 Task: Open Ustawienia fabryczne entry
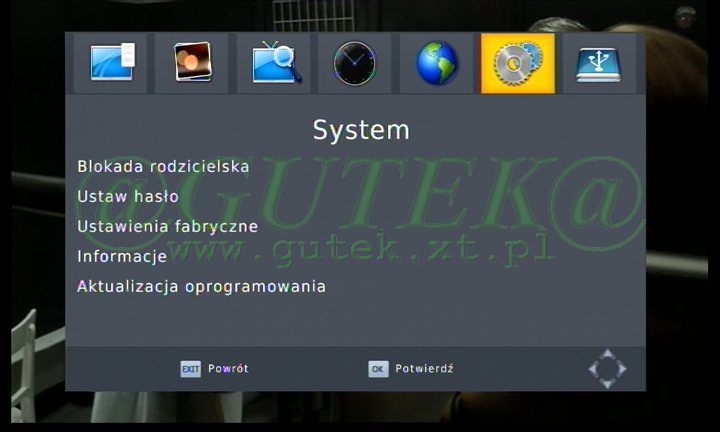(168, 226)
